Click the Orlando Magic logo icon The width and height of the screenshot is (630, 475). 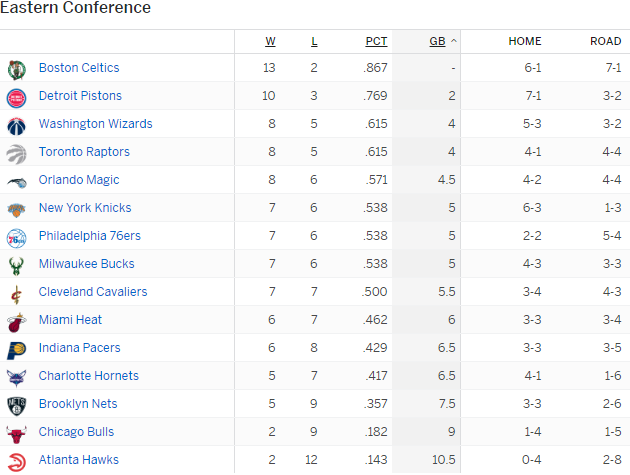16,181
